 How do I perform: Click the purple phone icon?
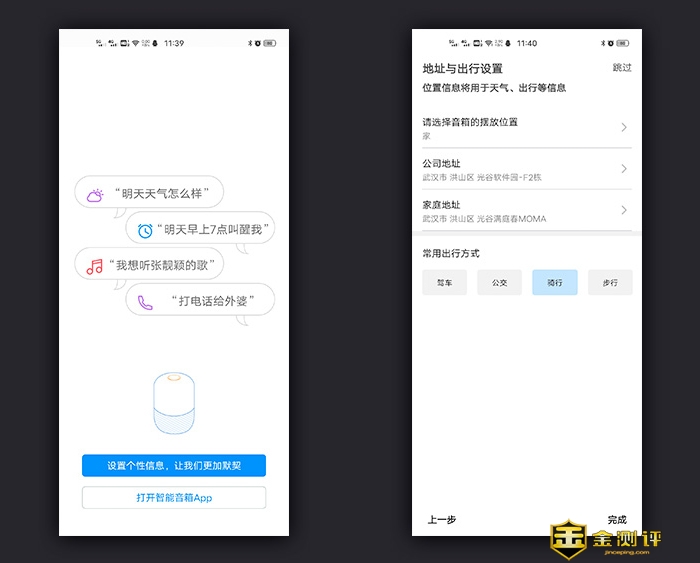click(145, 301)
